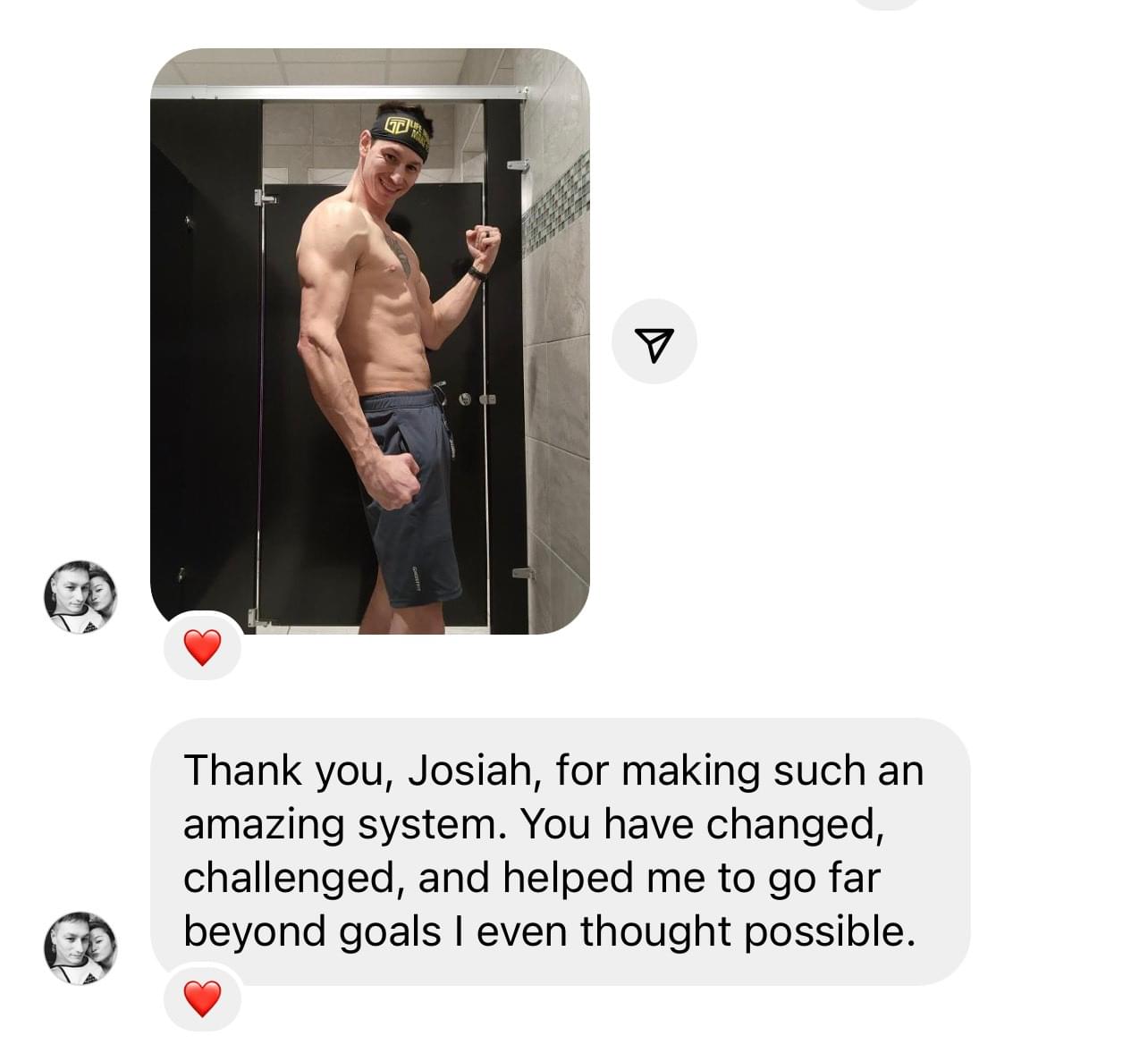
Task: Open the red heart reaction under the photo
Action: point(202,647)
